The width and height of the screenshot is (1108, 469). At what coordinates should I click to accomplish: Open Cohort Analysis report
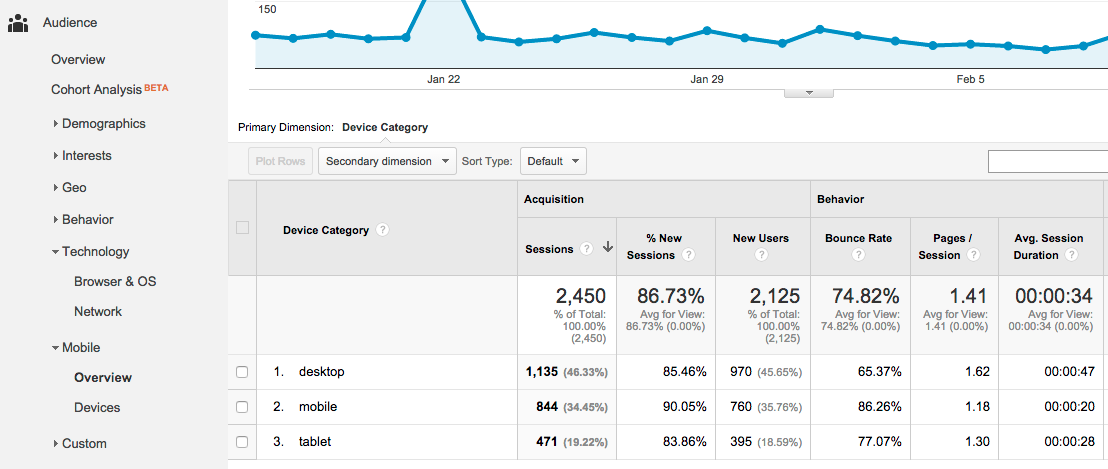point(97,89)
